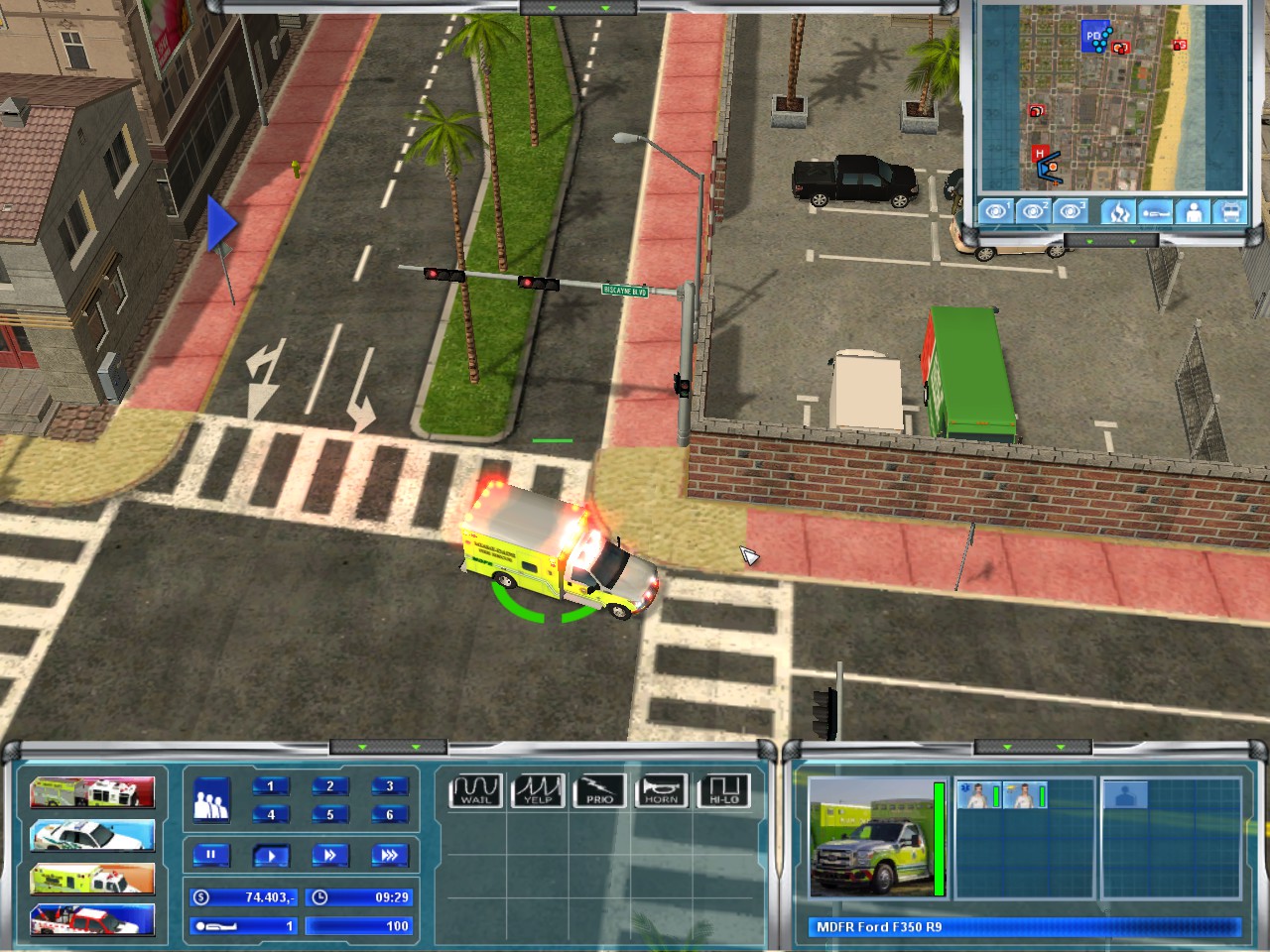Select squad group 3
Image resolution: width=1270 pixels, height=952 pixels.
[x=389, y=786]
